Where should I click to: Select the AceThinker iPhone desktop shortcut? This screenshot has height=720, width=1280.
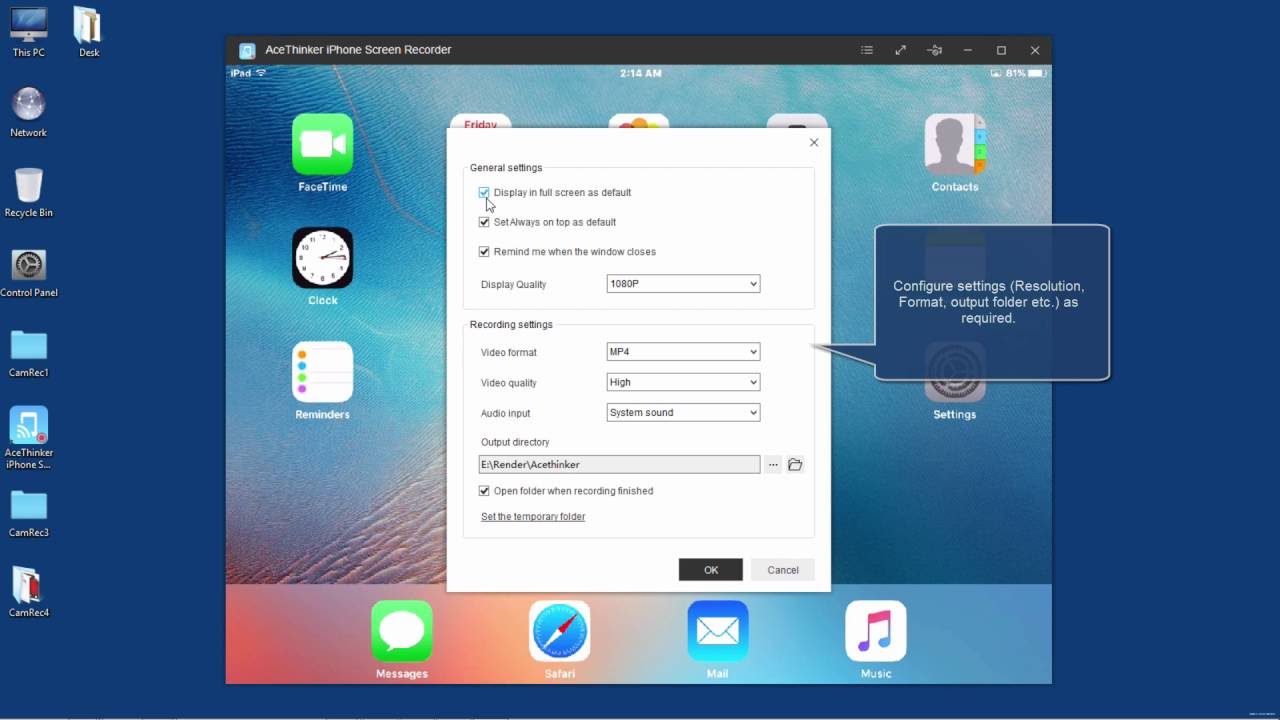coord(28,437)
